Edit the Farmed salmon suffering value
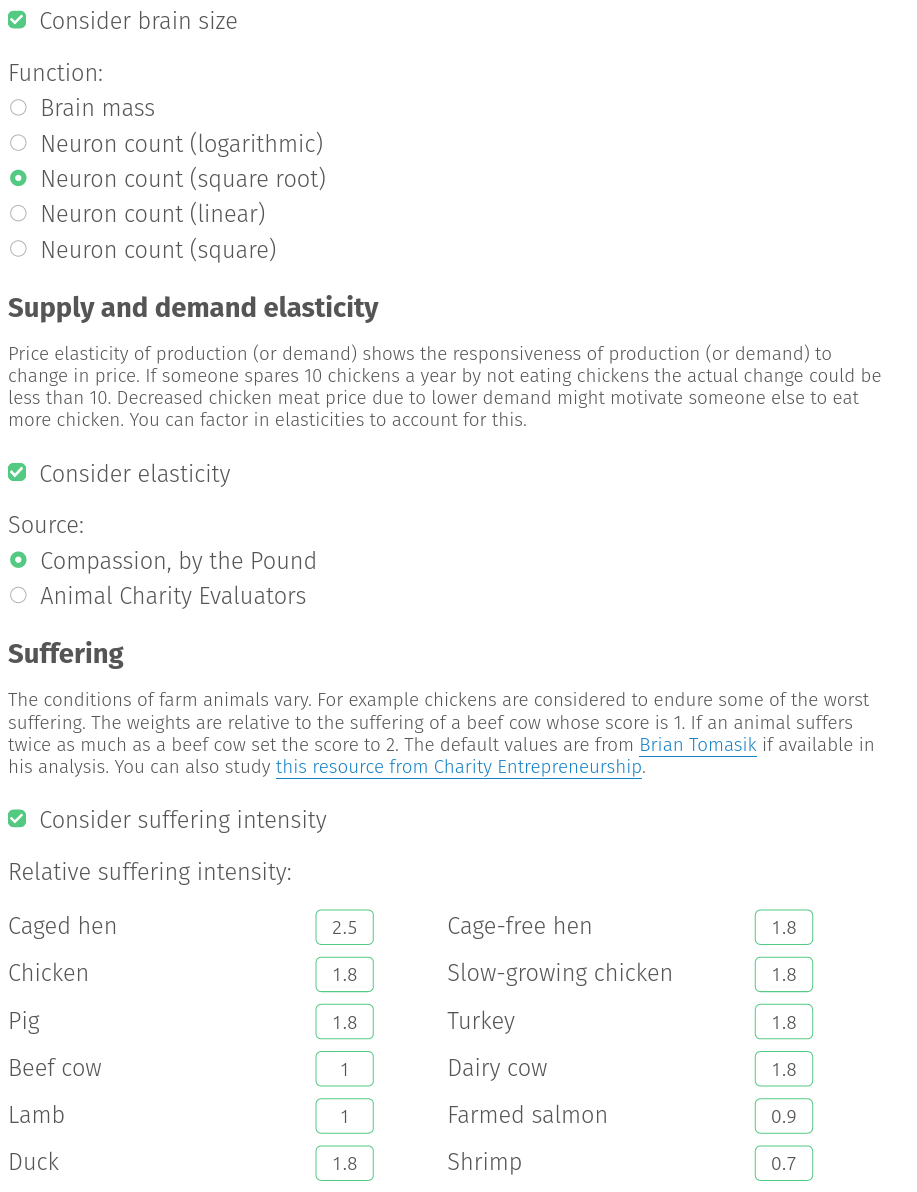This screenshot has height=1192, width=917. (784, 1116)
